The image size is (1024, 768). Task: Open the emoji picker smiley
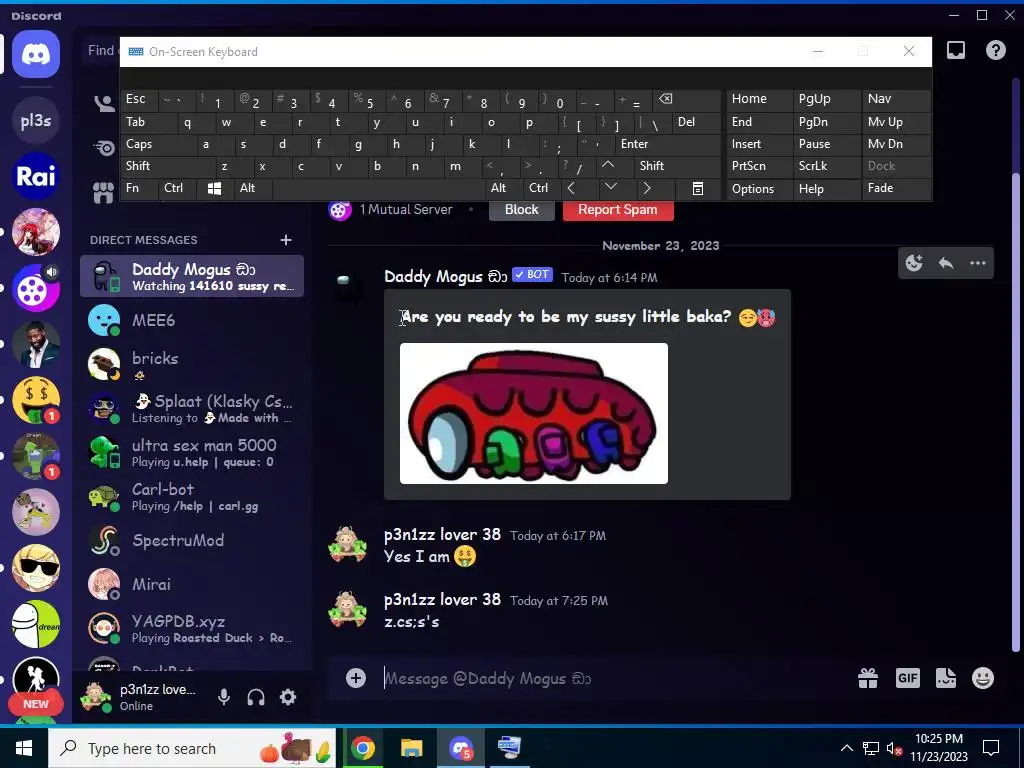pyautogui.click(x=983, y=678)
